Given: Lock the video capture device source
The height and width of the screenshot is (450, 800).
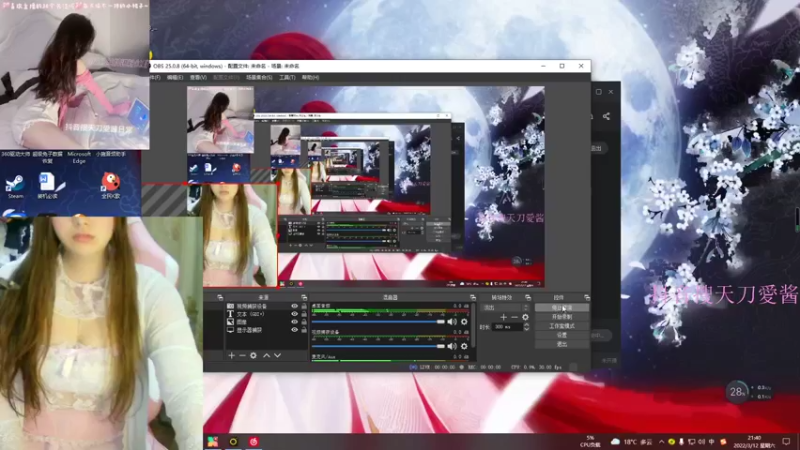Looking at the screenshot, I should coord(304,306).
